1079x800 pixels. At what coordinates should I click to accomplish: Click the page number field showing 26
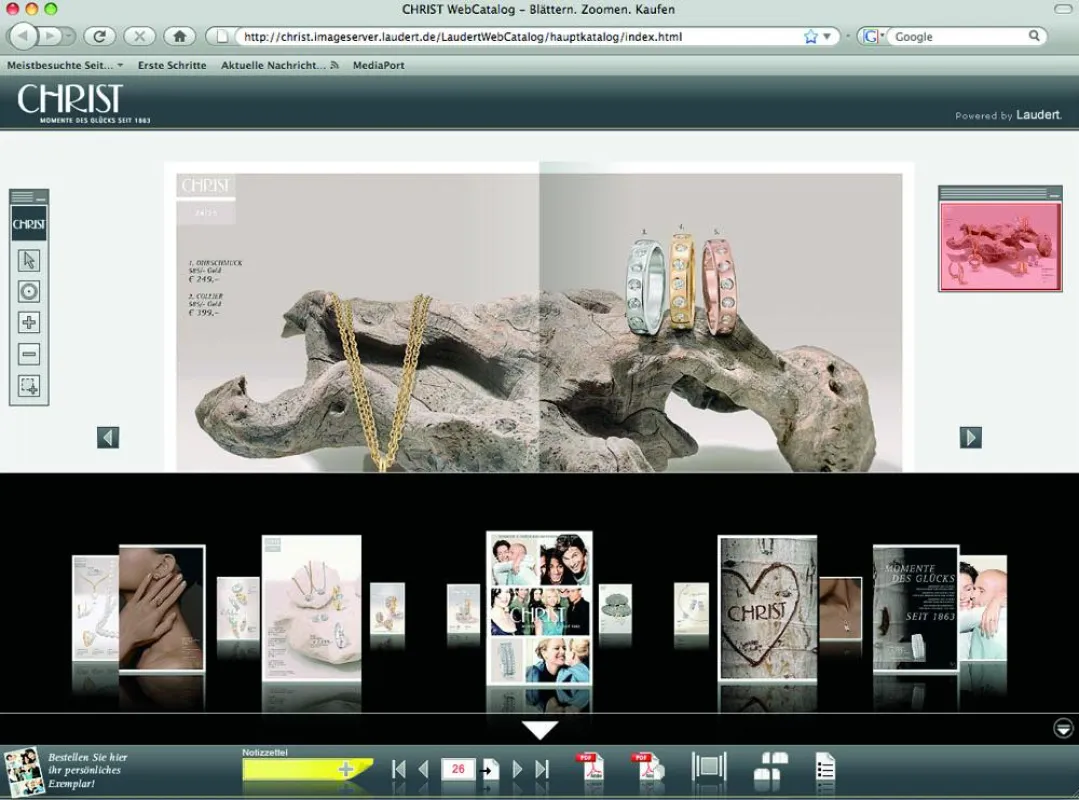coord(458,769)
